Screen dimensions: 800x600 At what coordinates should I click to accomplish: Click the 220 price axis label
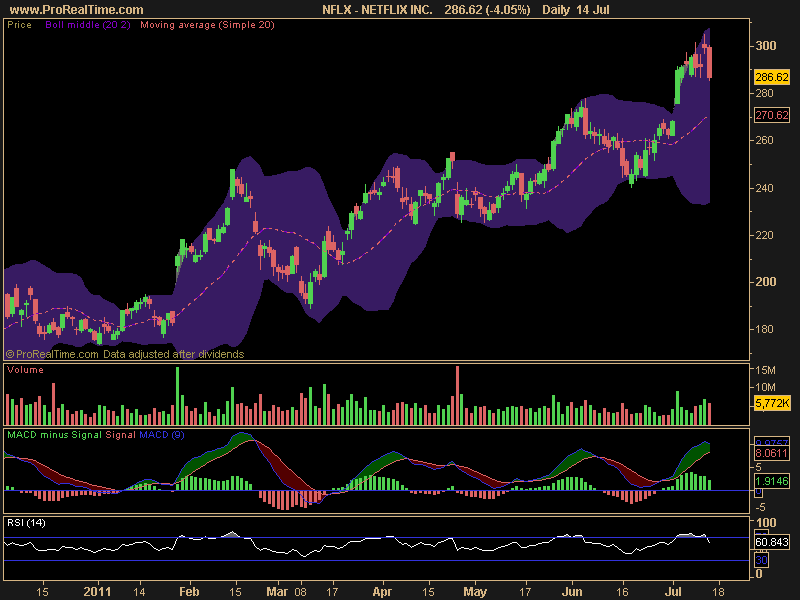(764, 235)
